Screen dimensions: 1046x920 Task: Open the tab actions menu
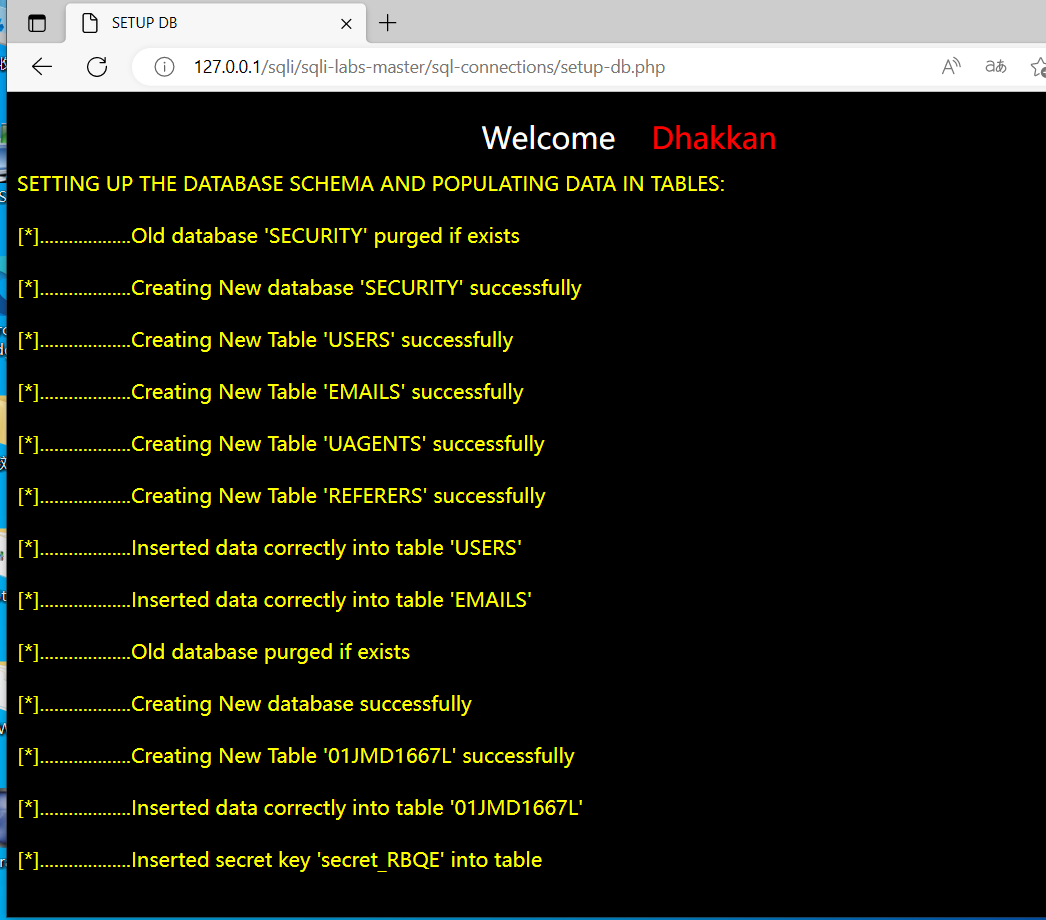pos(37,22)
